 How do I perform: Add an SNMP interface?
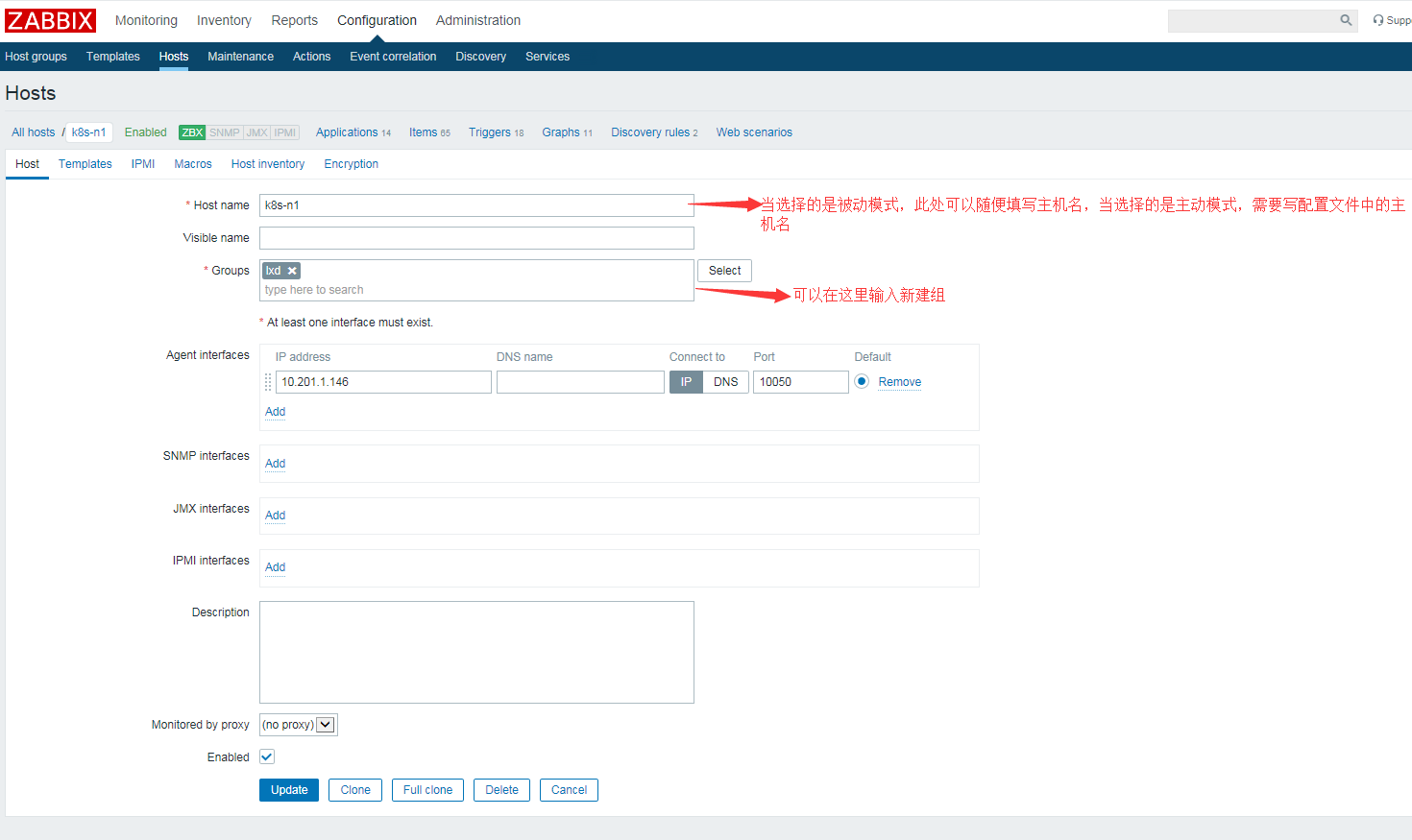click(x=275, y=464)
